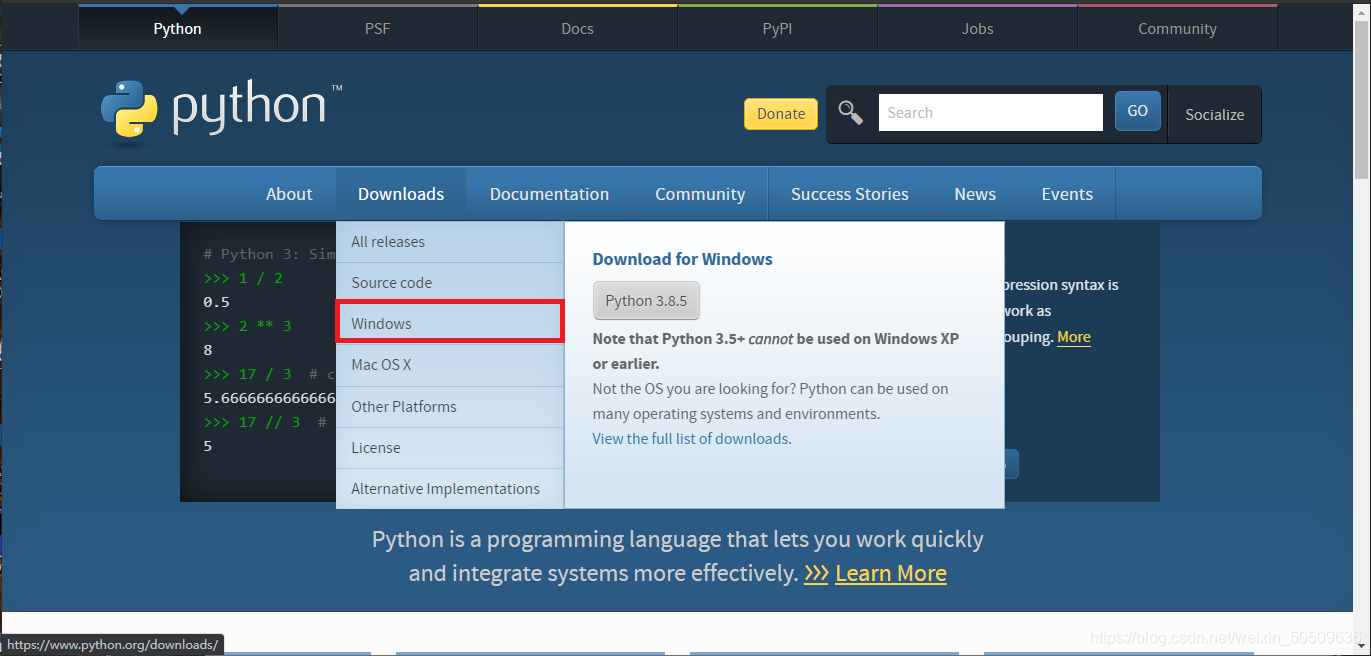Open search using the magnifying glass icon
The height and width of the screenshot is (656, 1371).
[x=850, y=113]
